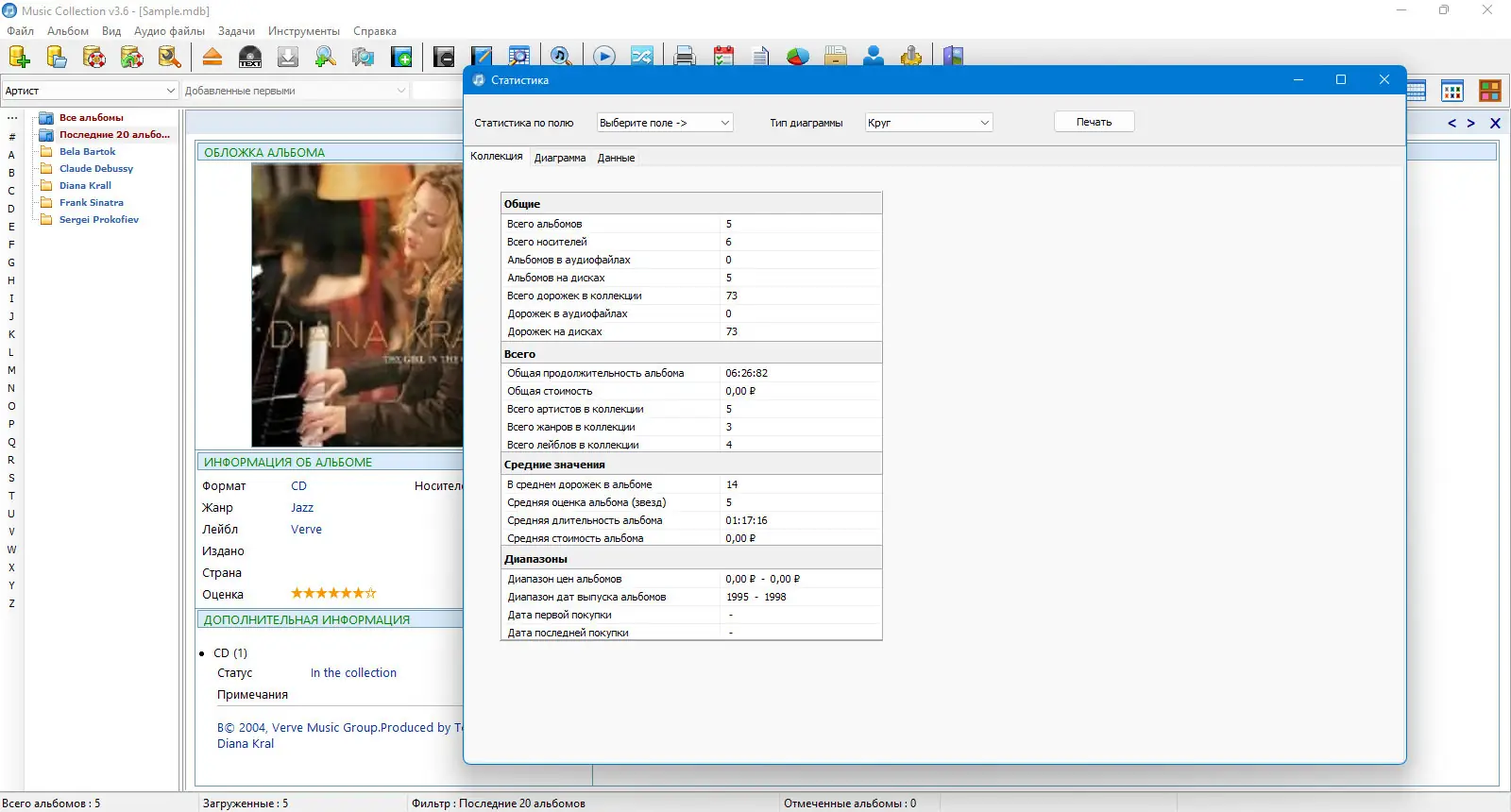The height and width of the screenshot is (812, 1511).
Task: Open the 'Добавленные первыми' sort dropdown
Action: click(x=295, y=91)
